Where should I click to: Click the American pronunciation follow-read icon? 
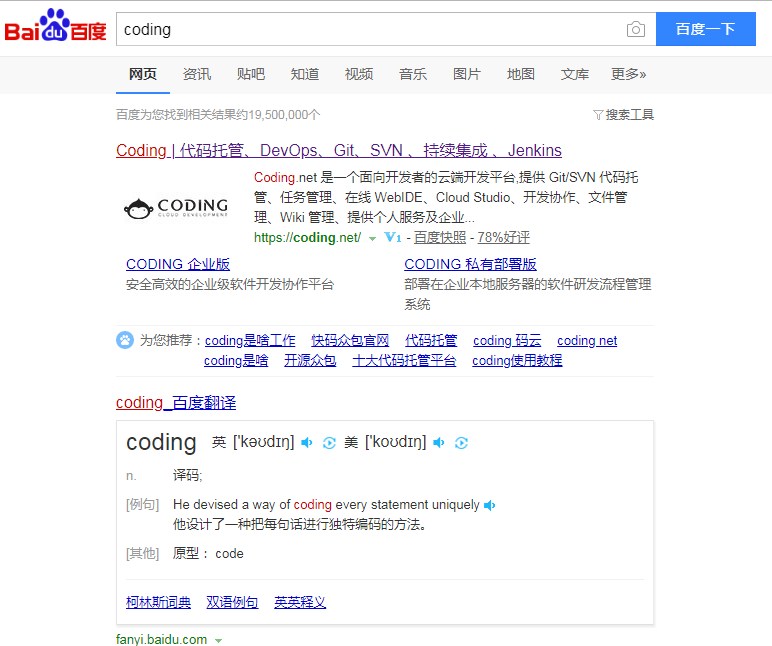click(461, 443)
